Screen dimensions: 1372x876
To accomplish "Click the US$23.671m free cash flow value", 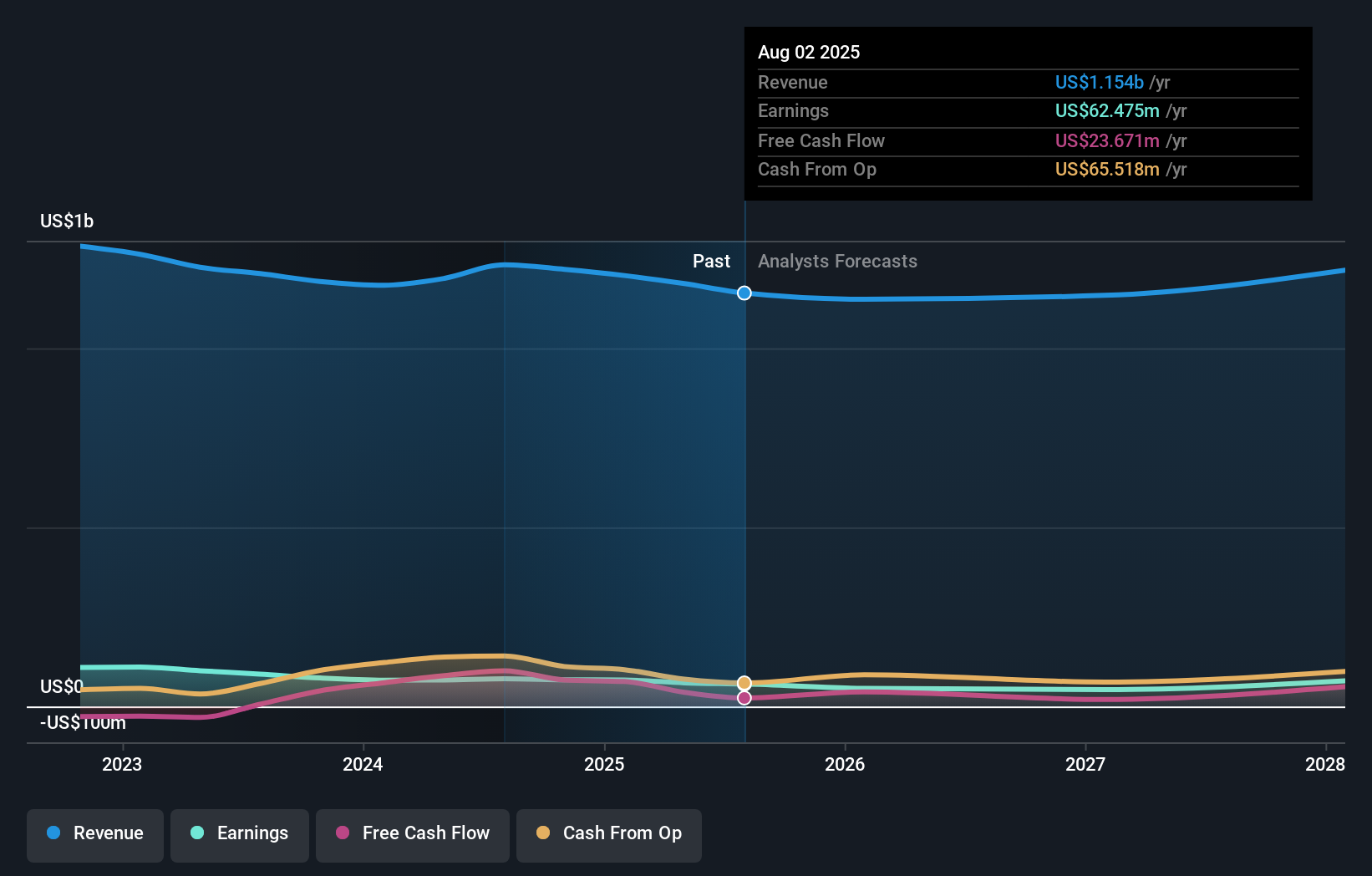I will [1107, 140].
